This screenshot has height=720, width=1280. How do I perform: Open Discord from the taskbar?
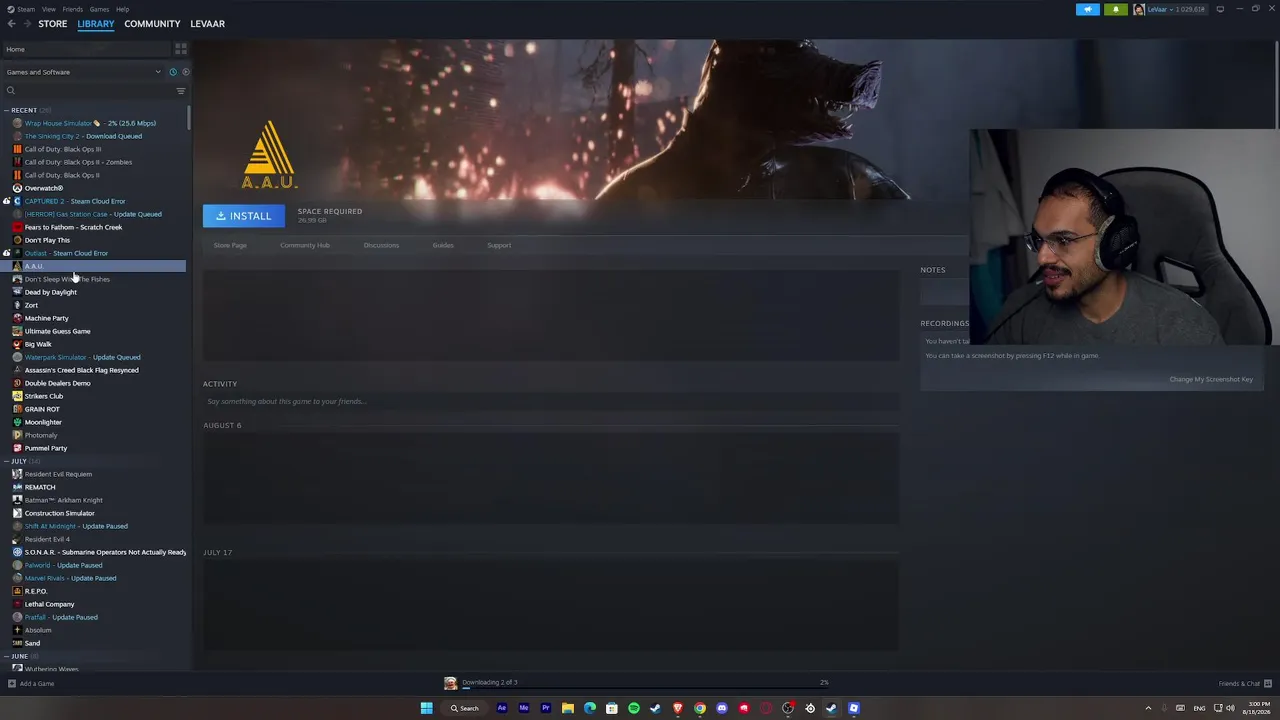coord(722,708)
